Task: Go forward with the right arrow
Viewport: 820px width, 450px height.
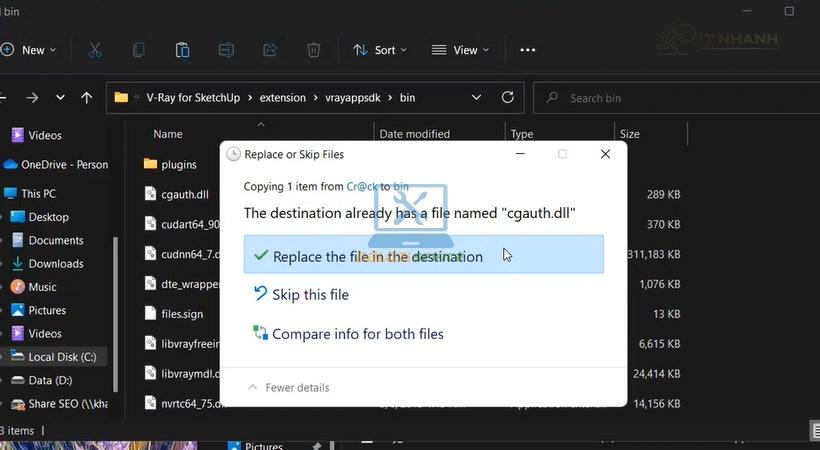Action: pos(32,98)
